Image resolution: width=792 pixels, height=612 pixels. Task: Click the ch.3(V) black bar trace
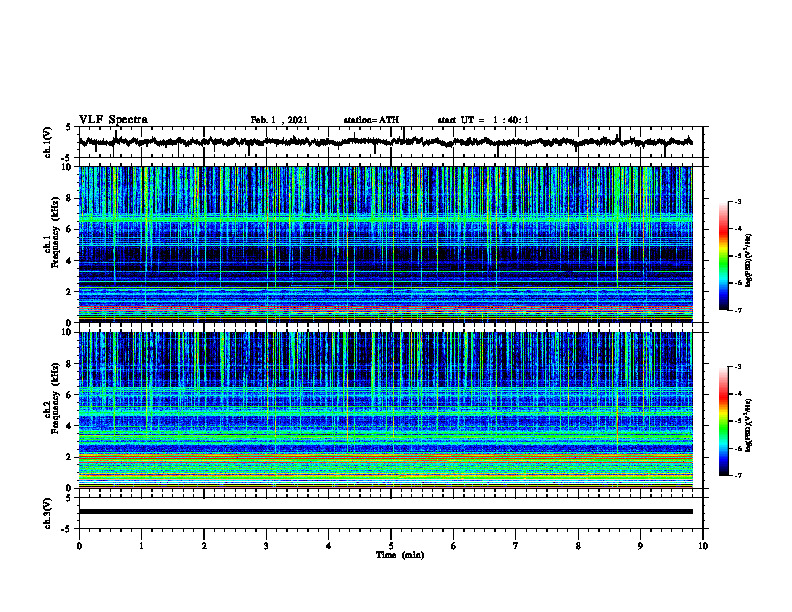pos(385,512)
